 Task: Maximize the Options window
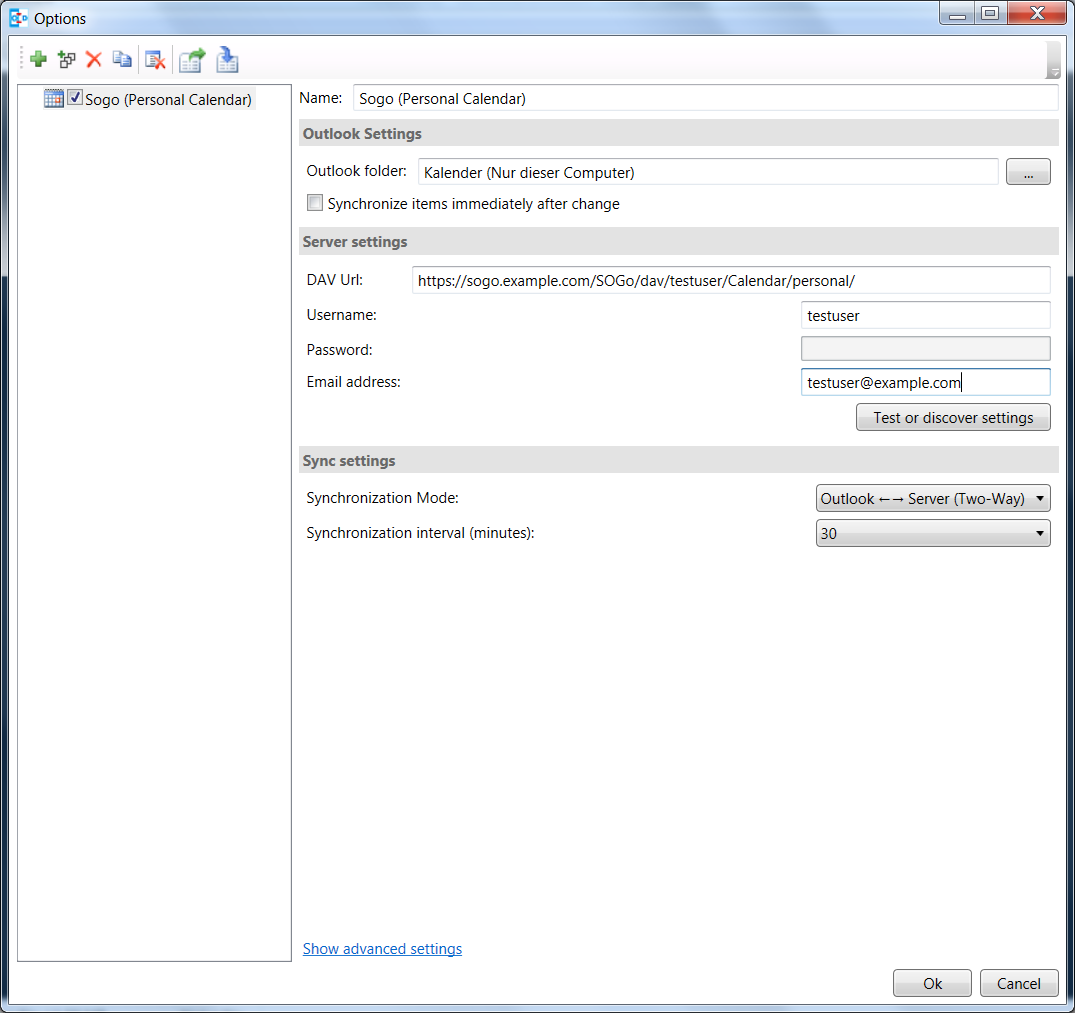(991, 14)
